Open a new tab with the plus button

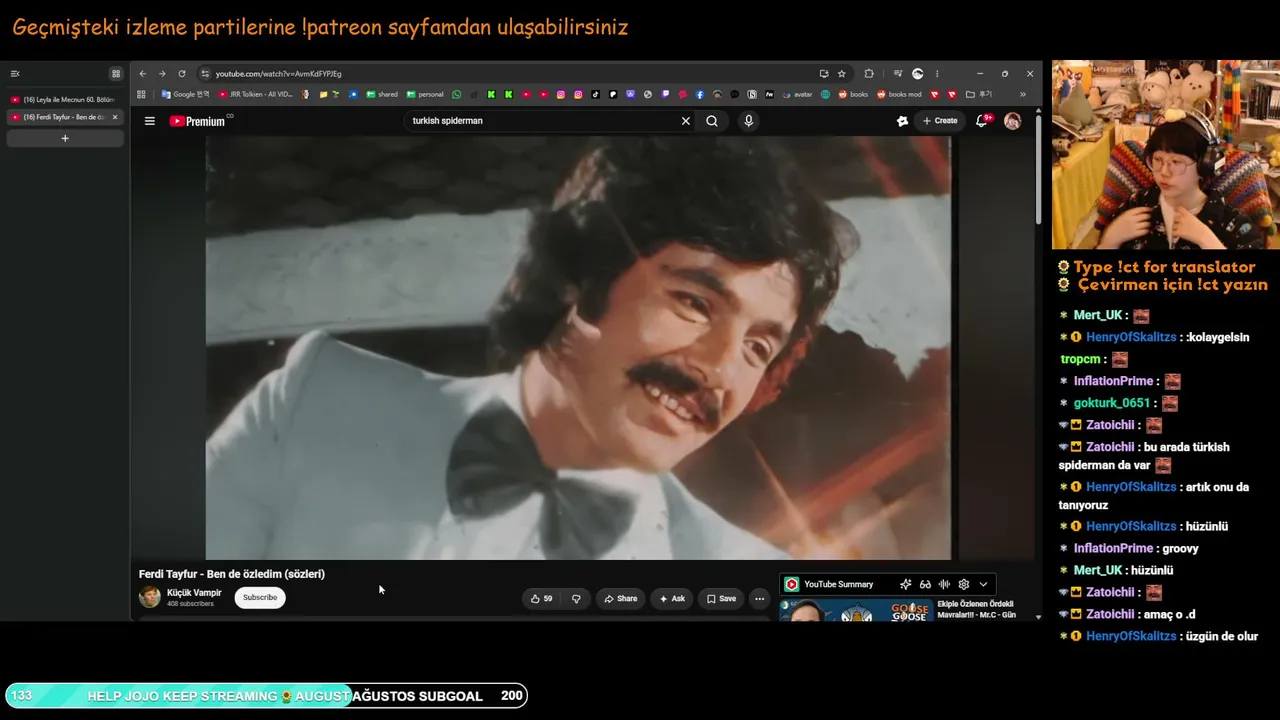(65, 138)
